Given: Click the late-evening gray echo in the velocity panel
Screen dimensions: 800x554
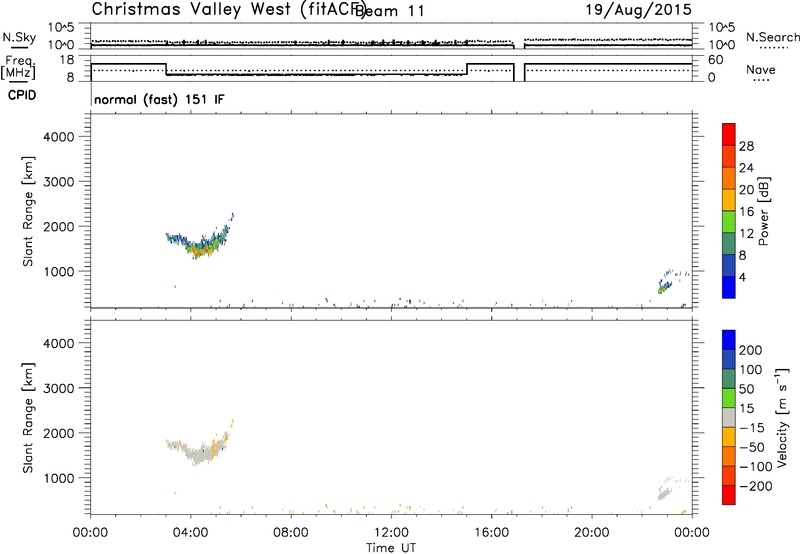Looking at the screenshot, I should pyautogui.click(x=664, y=492).
